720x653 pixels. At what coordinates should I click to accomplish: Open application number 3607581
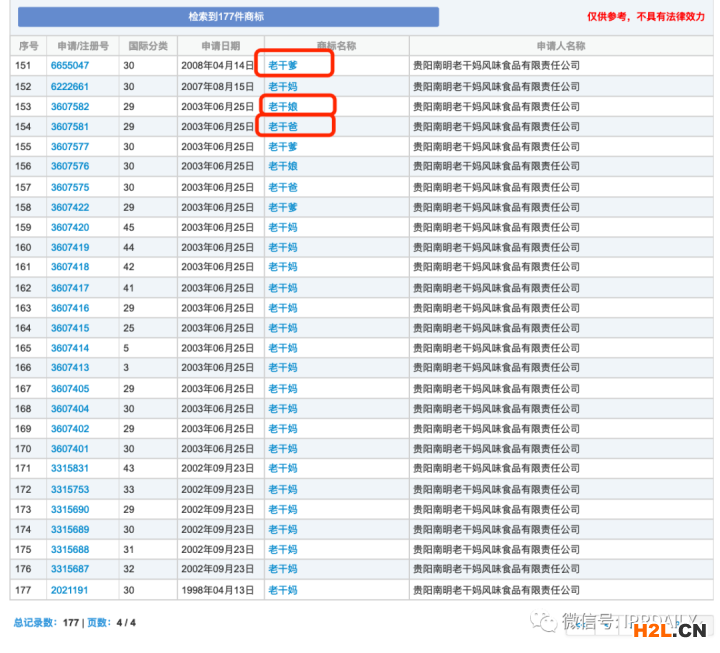[70, 127]
